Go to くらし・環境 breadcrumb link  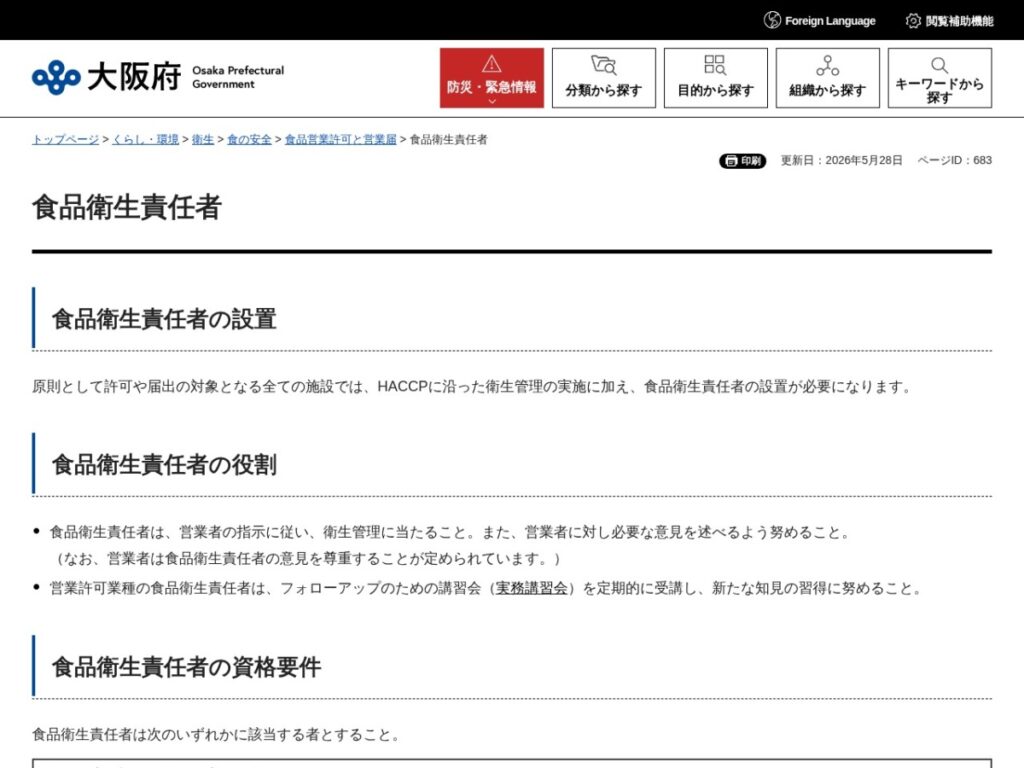(145, 139)
